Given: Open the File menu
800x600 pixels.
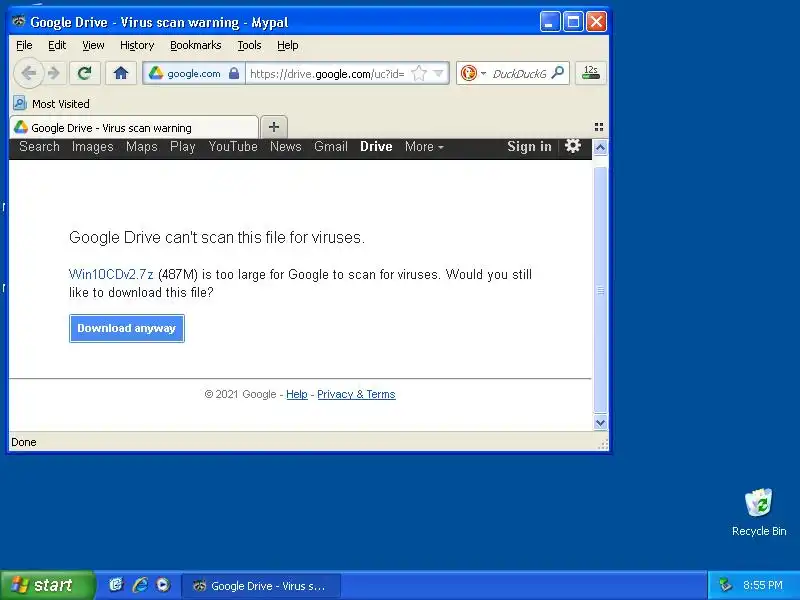Looking at the screenshot, I should tap(24, 45).
